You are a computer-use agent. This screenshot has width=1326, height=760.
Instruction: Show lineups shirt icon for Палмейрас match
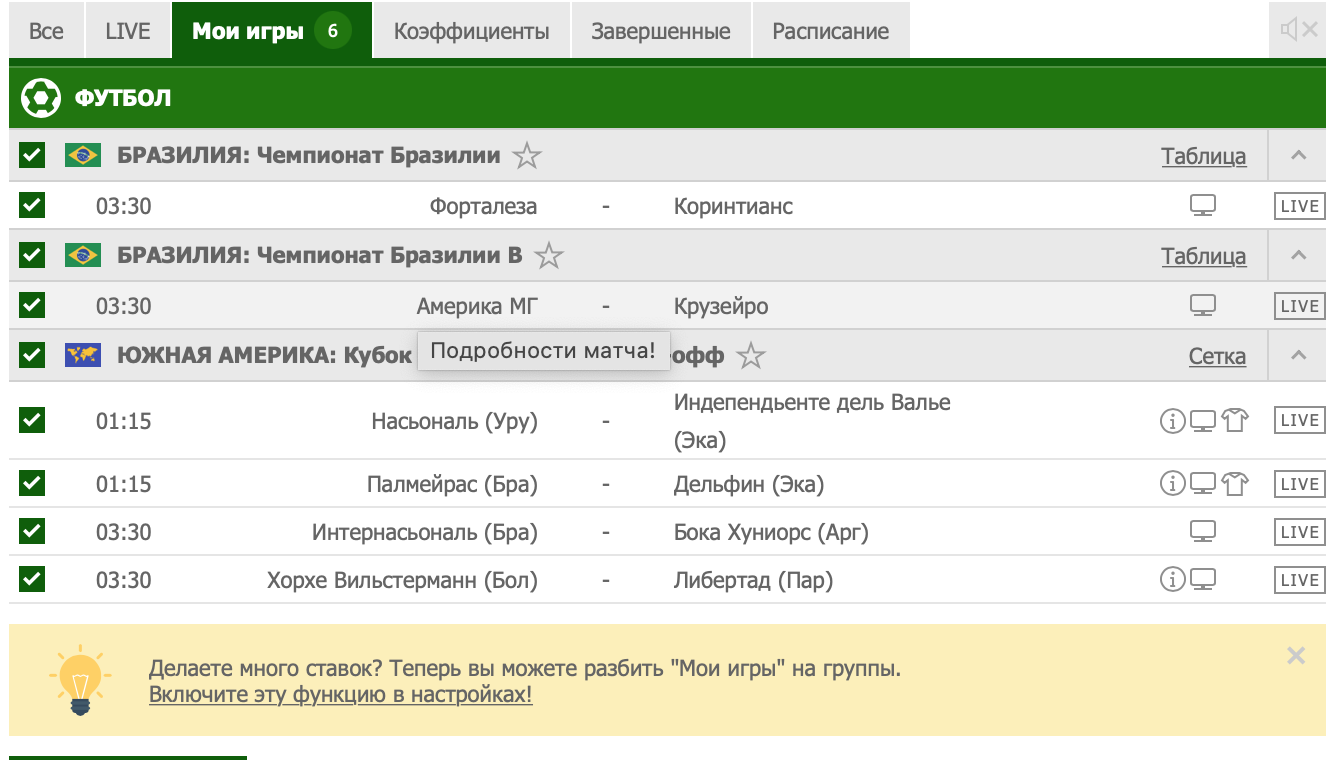click(1235, 485)
